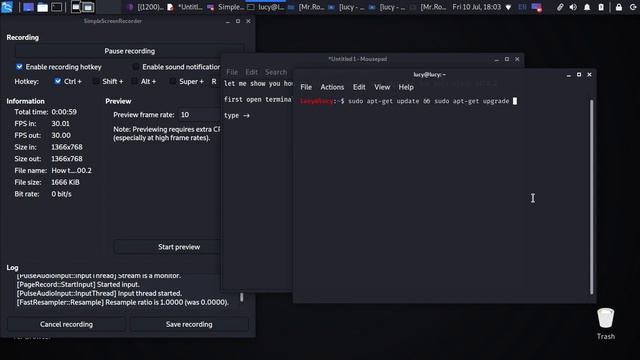
Task: Open the Trash icon on the desktop
Action: point(605,323)
